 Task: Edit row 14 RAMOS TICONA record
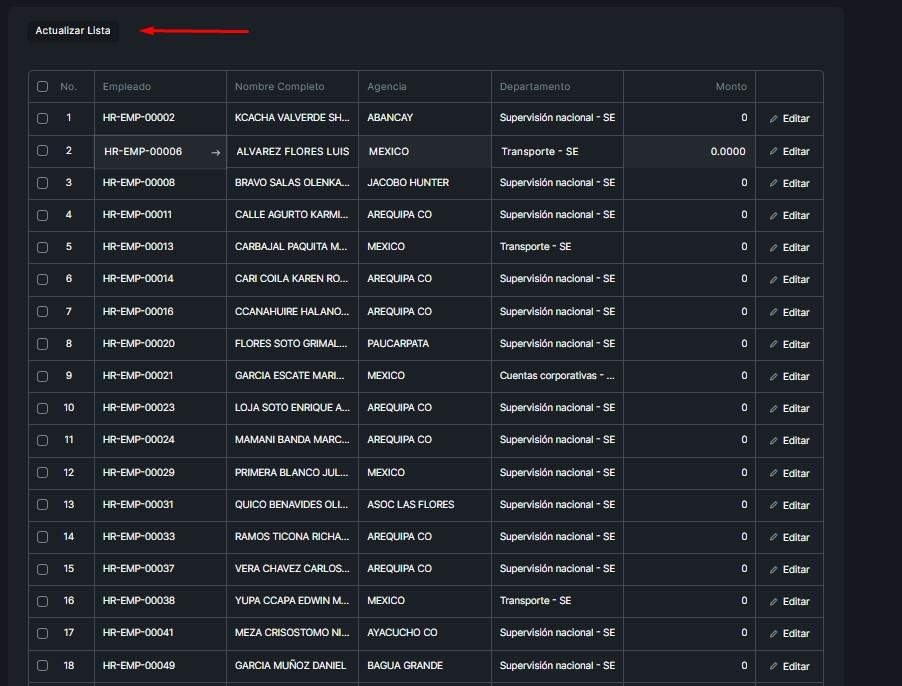point(789,538)
